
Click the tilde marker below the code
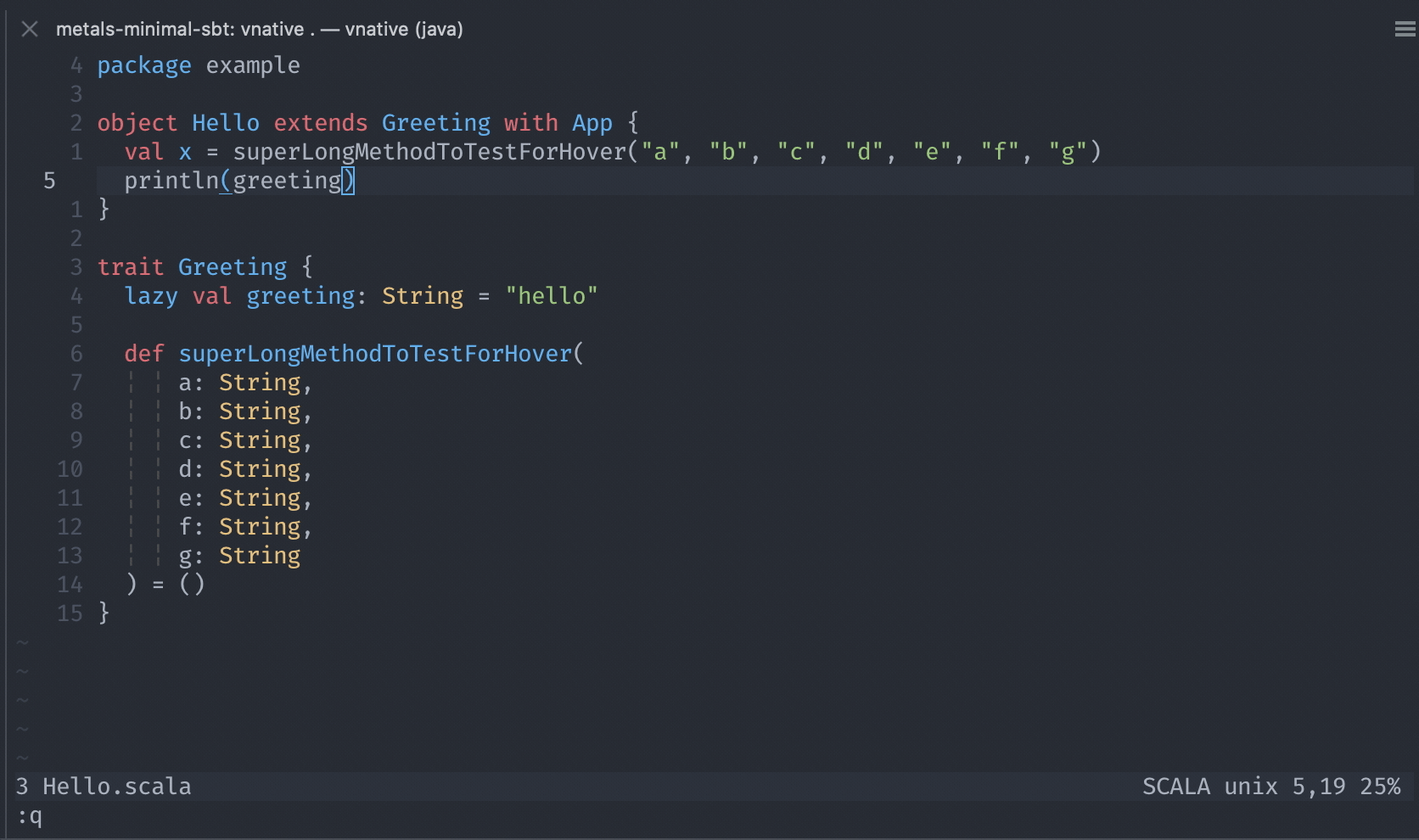point(22,671)
